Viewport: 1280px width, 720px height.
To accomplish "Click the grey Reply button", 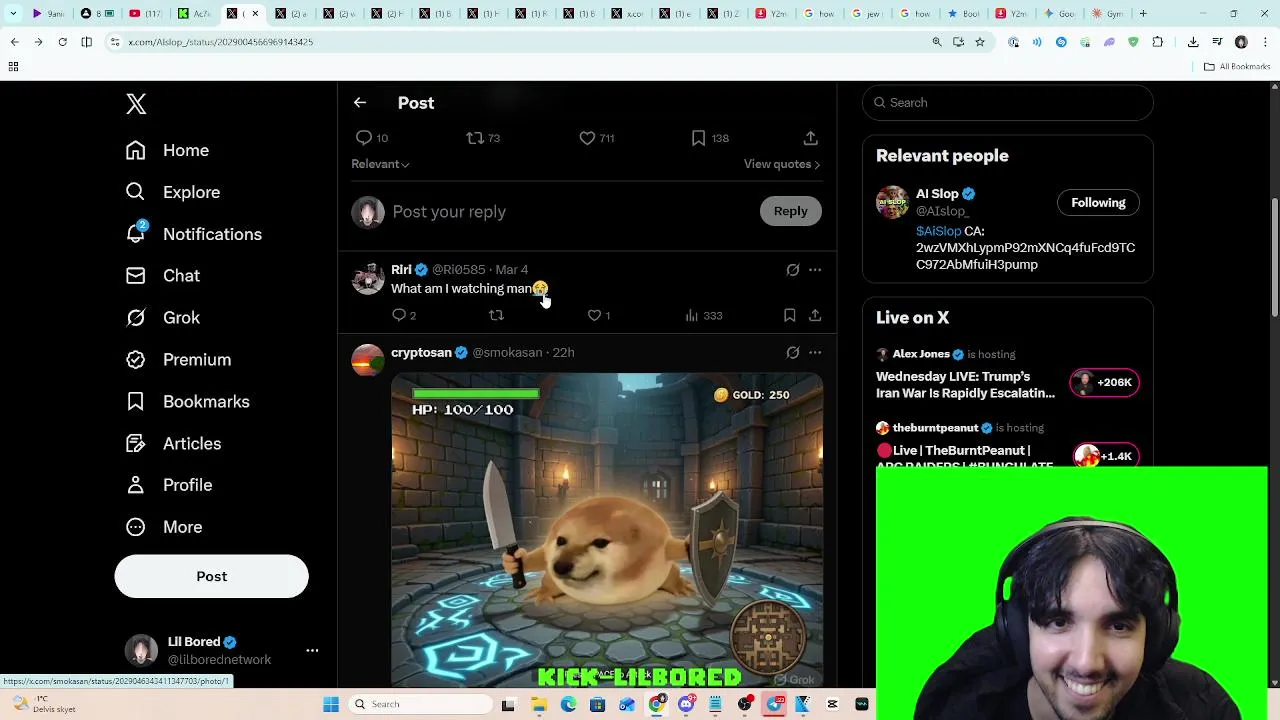I will tap(790, 211).
